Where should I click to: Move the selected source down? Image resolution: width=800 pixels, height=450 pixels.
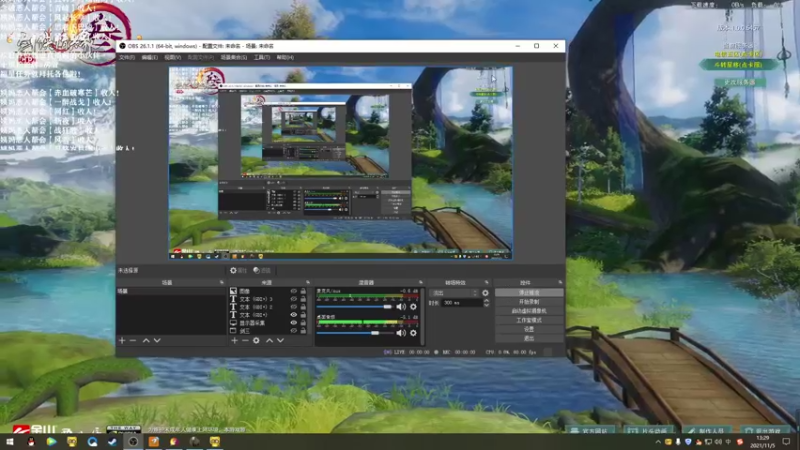[x=280, y=340]
